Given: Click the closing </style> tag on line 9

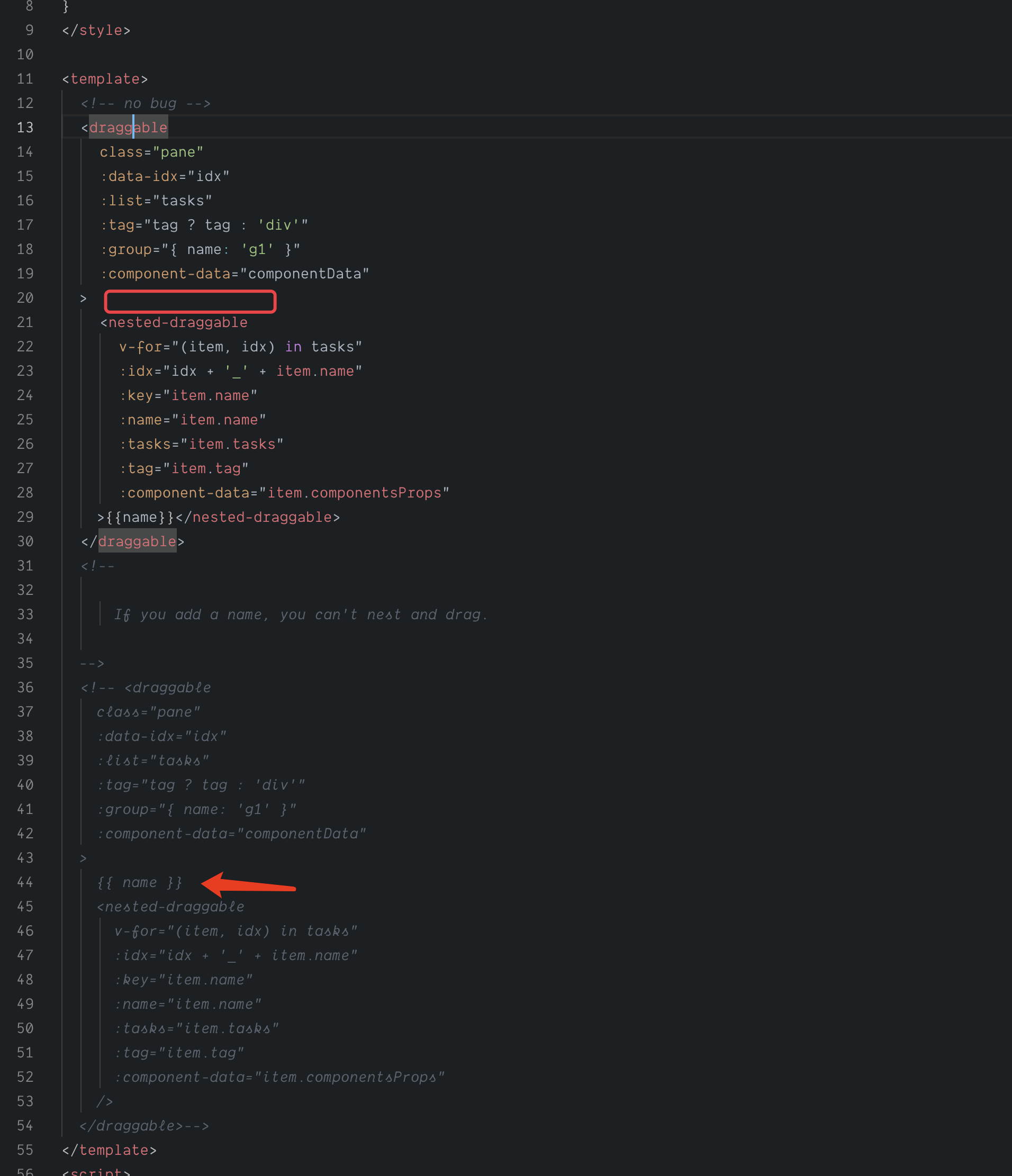Looking at the screenshot, I should (96, 30).
